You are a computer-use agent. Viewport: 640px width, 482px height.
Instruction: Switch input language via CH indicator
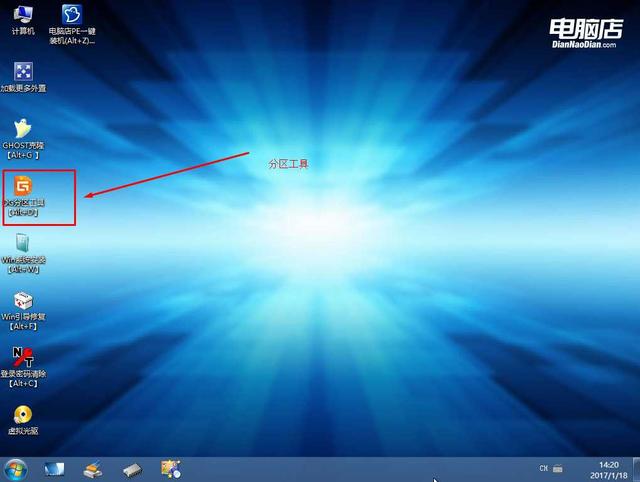(x=544, y=469)
